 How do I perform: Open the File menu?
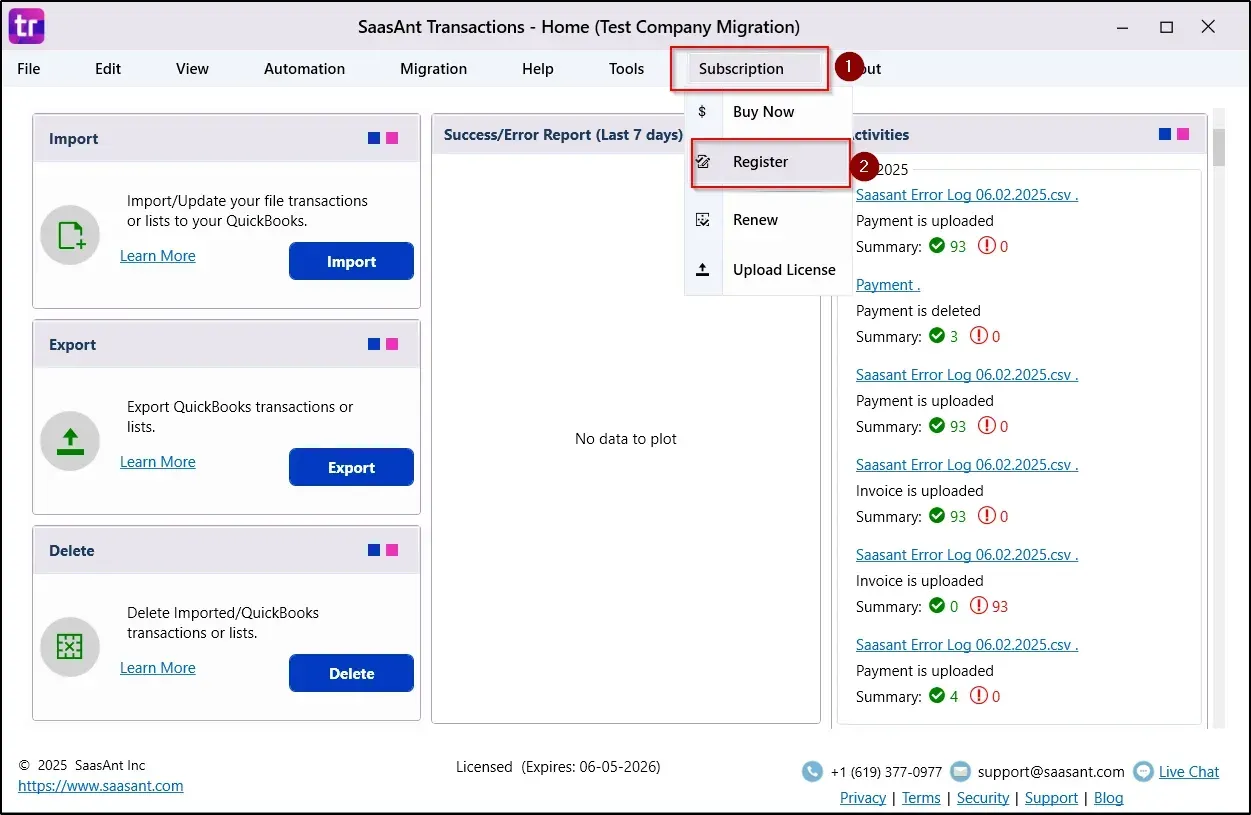point(29,69)
